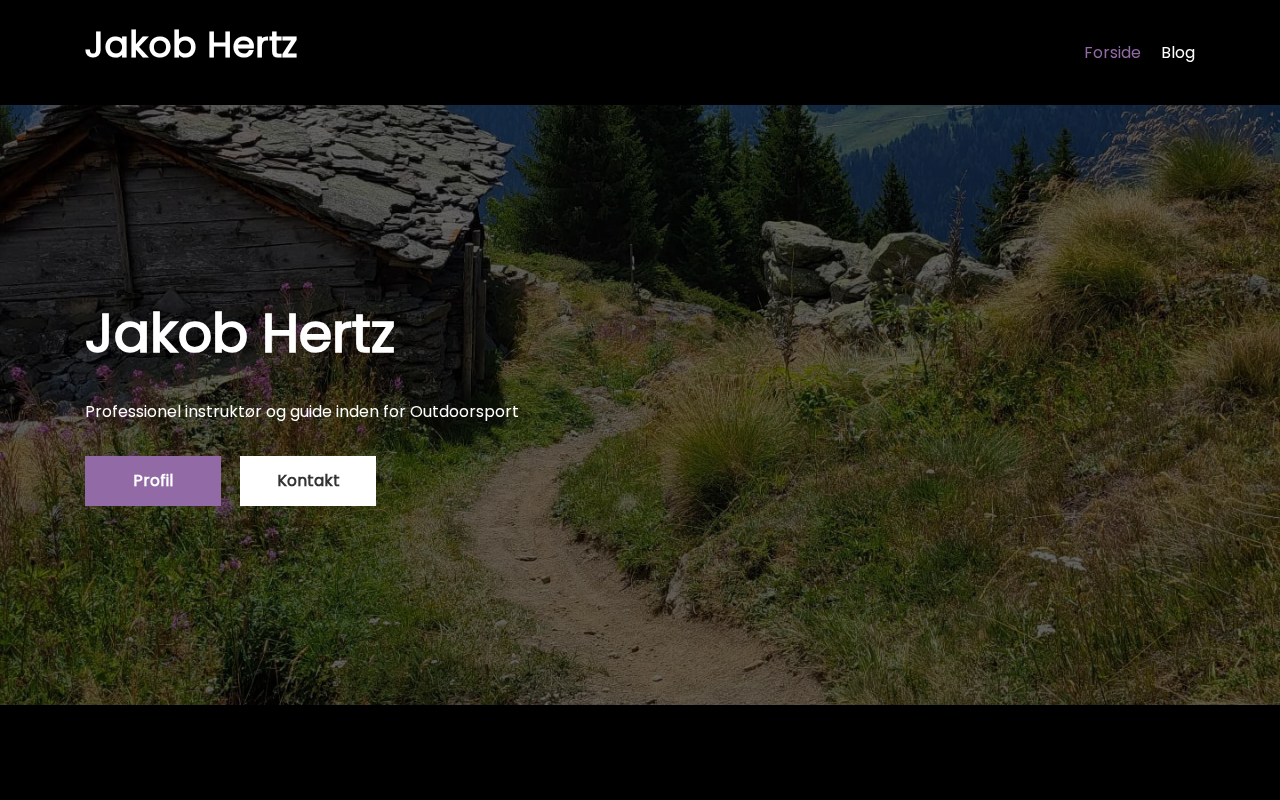Image resolution: width=1280 pixels, height=800 pixels.
Task: Click the purple Profil button
Action: [x=153, y=481]
